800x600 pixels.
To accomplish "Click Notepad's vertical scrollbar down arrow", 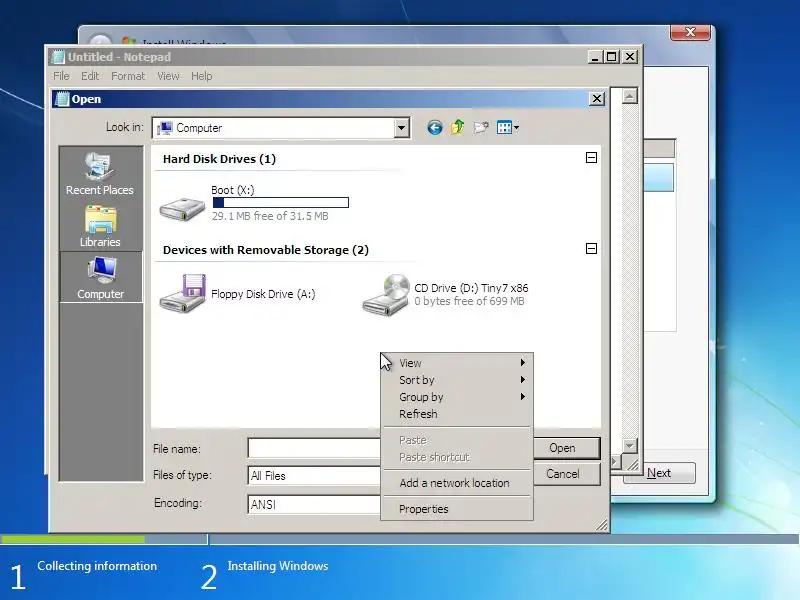I will (x=630, y=446).
